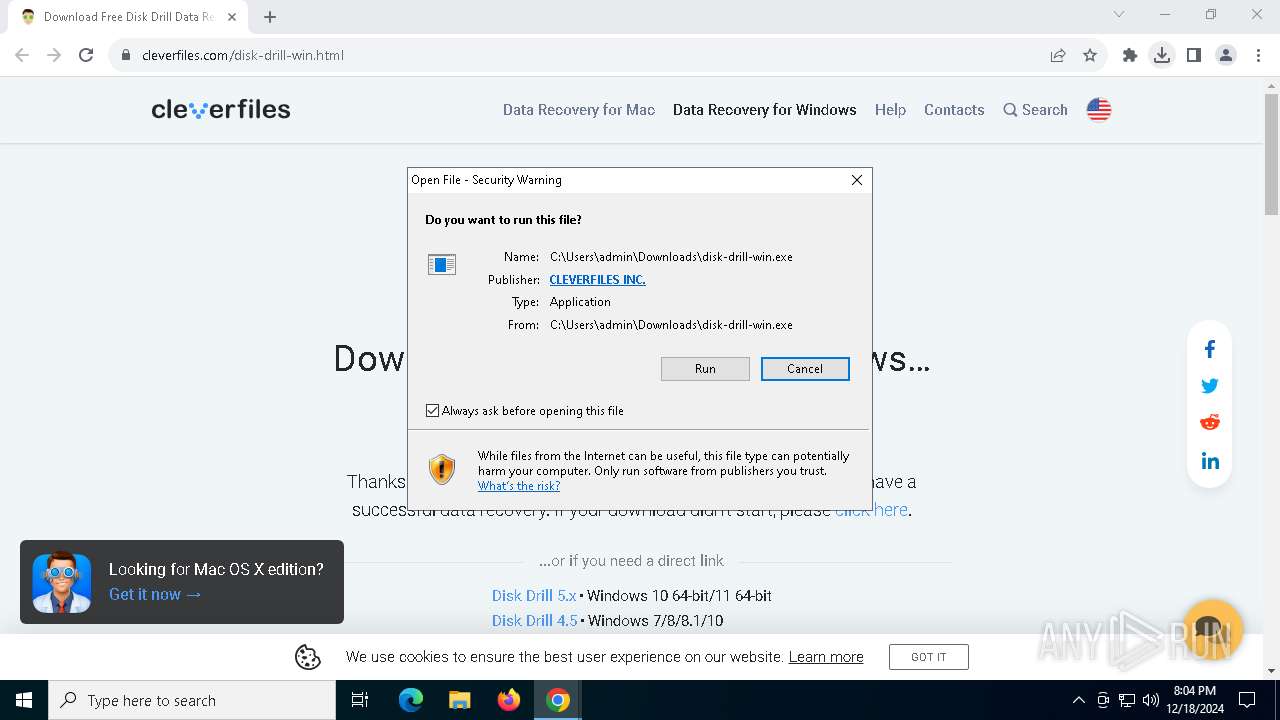This screenshot has width=1280, height=720.
Task: Open Data Recovery for Mac menu
Action: click(579, 110)
